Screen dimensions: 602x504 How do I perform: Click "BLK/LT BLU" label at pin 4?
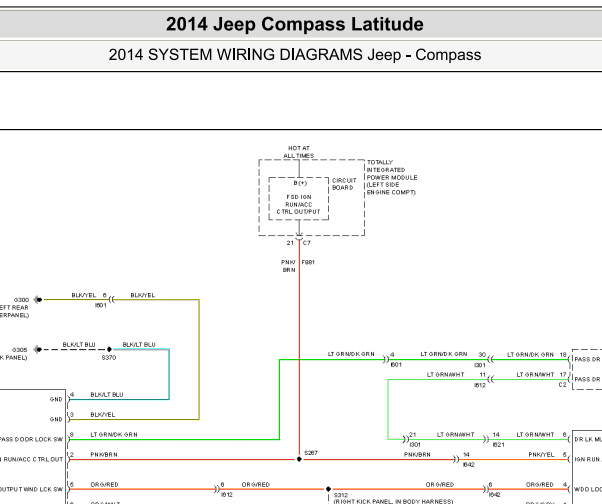click(x=107, y=395)
